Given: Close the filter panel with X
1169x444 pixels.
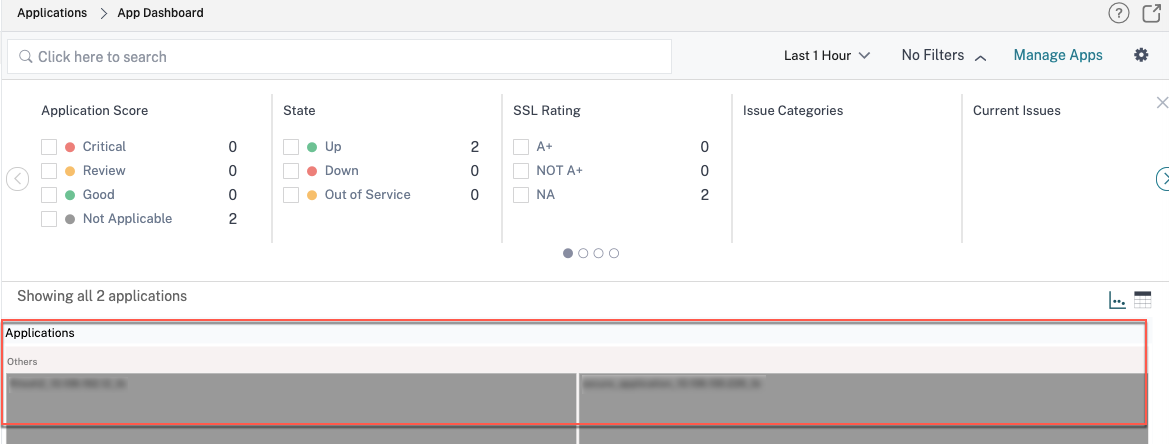Looking at the screenshot, I should coord(1162,103).
